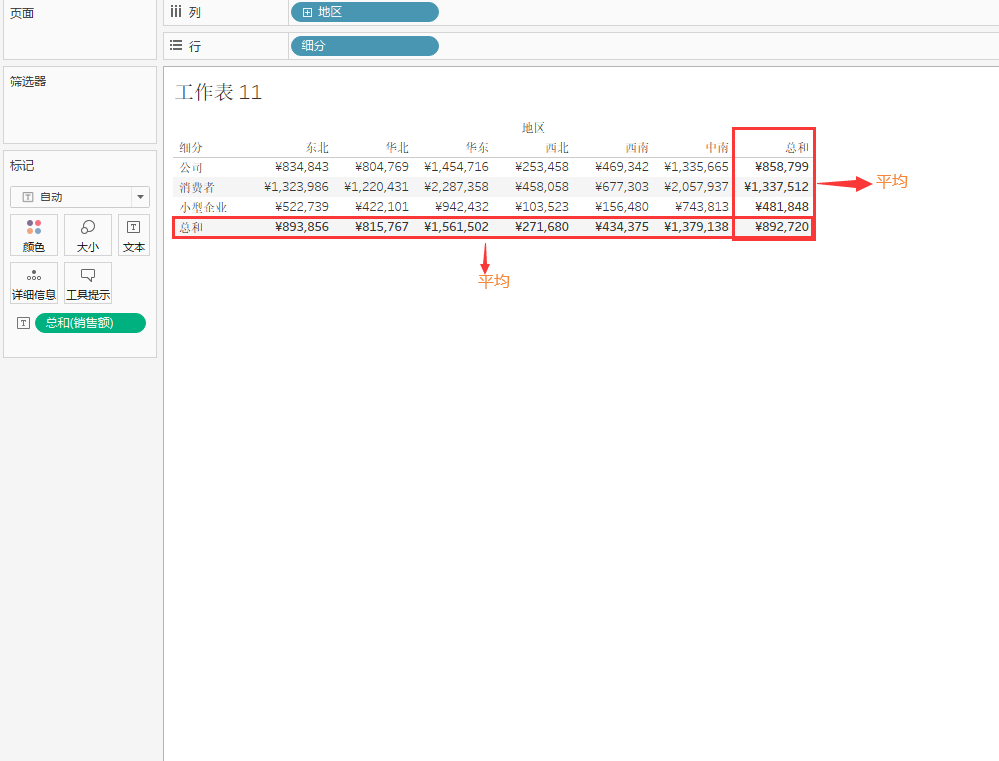Select the 华东 column header
This screenshot has height=761, width=999.
[x=477, y=148]
